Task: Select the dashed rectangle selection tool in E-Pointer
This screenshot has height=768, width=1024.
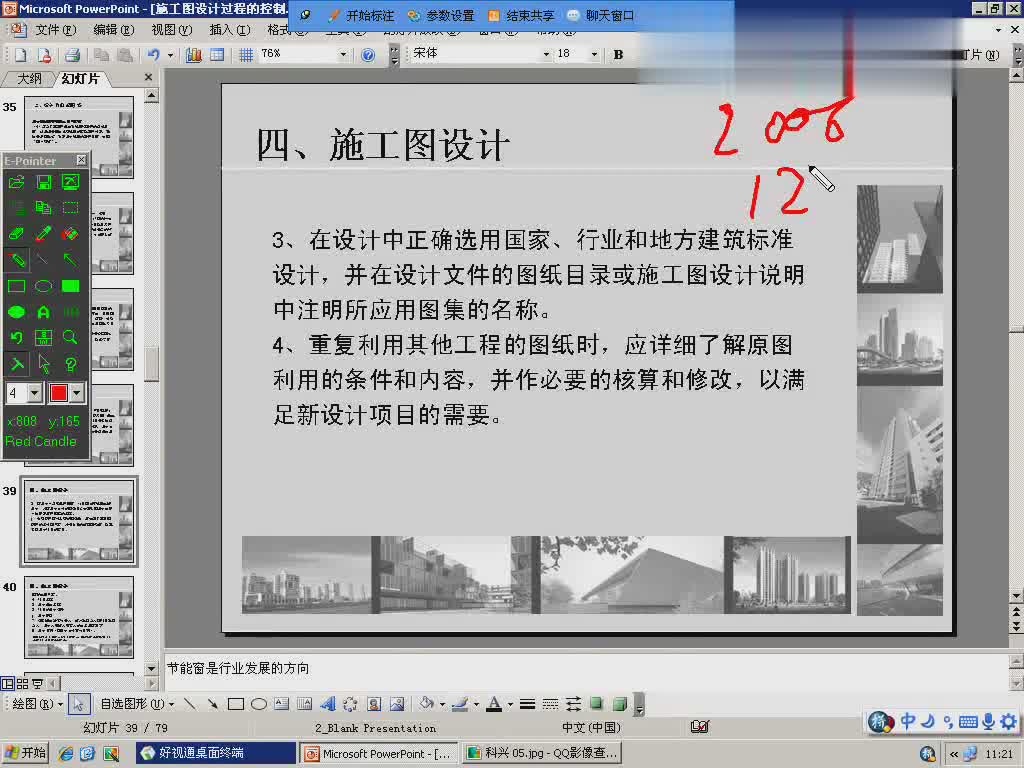Action: [x=71, y=208]
